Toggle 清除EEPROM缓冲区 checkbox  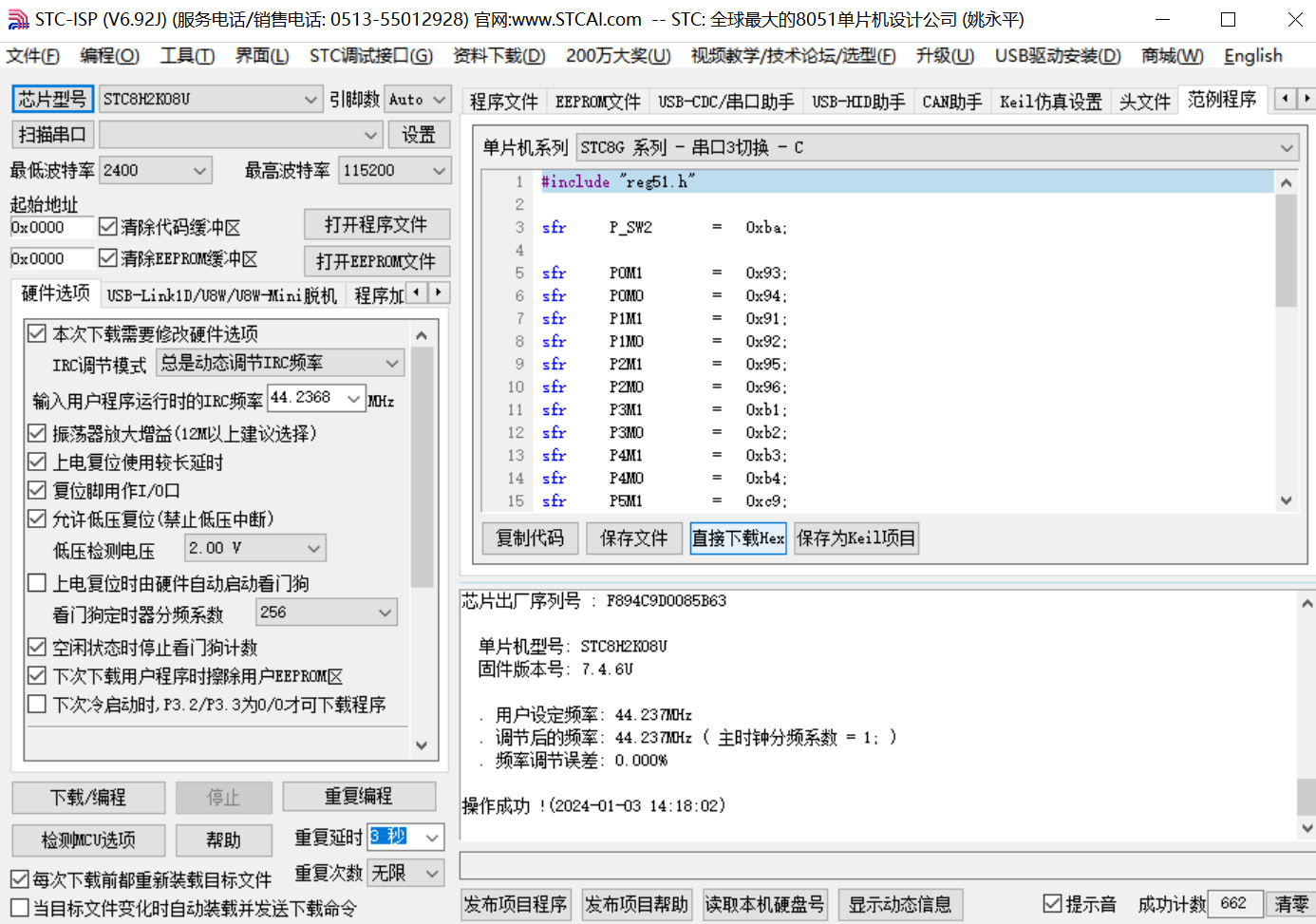point(108,257)
